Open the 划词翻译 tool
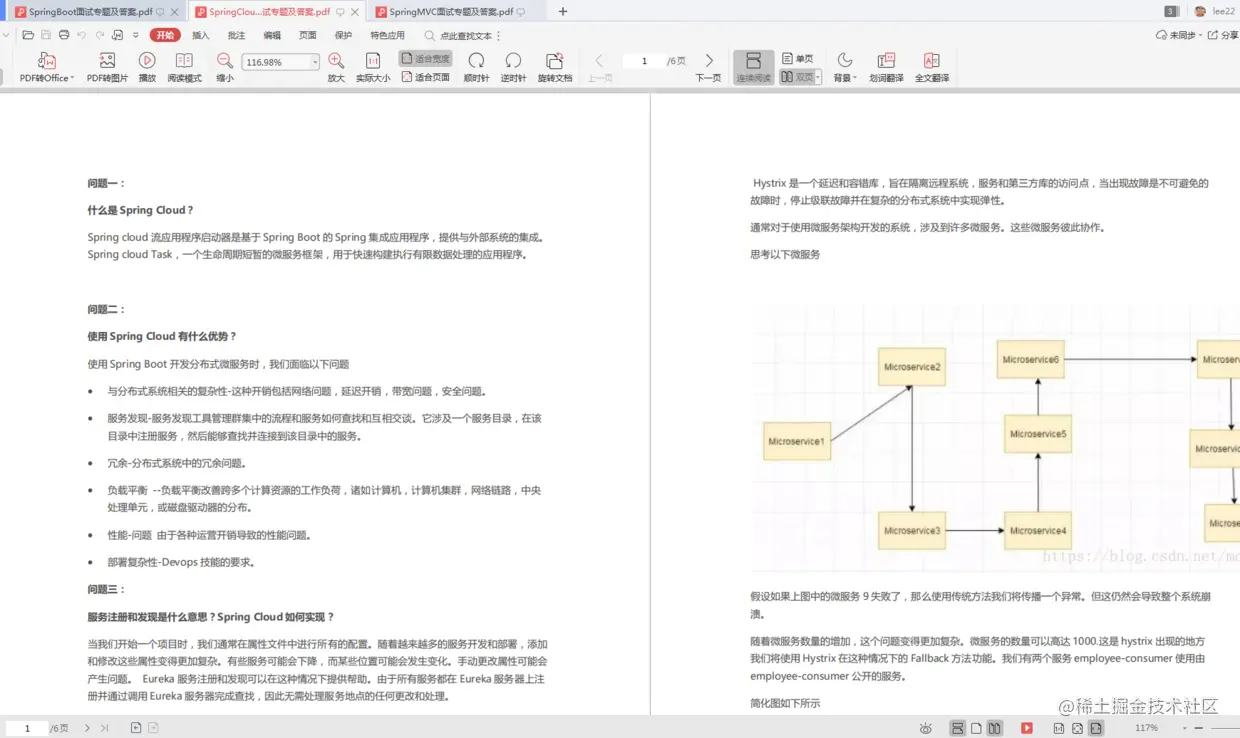This screenshot has width=1240, height=738. pyautogui.click(x=885, y=67)
